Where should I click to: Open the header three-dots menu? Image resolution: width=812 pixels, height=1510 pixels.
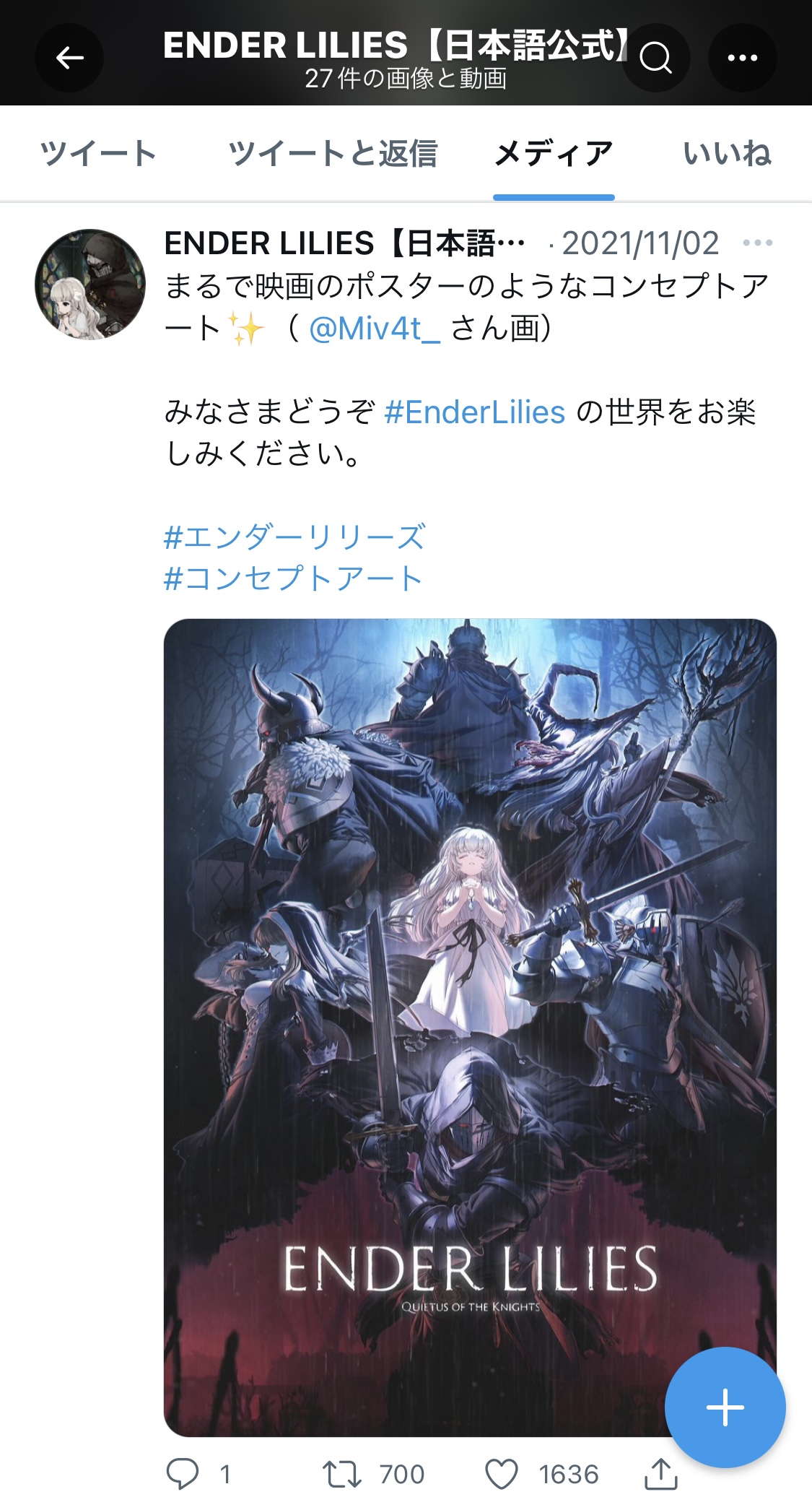[x=742, y=57]
